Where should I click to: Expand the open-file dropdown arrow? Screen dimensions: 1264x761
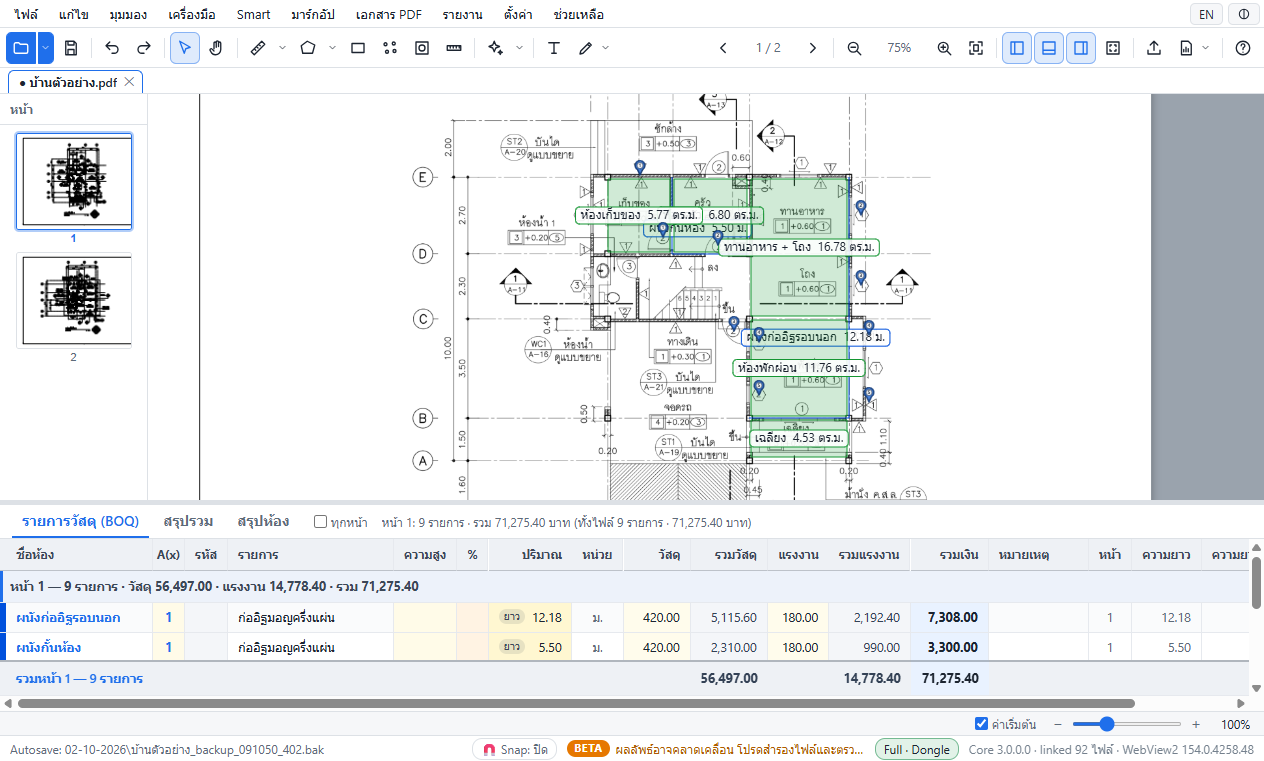tap(46, 48)
